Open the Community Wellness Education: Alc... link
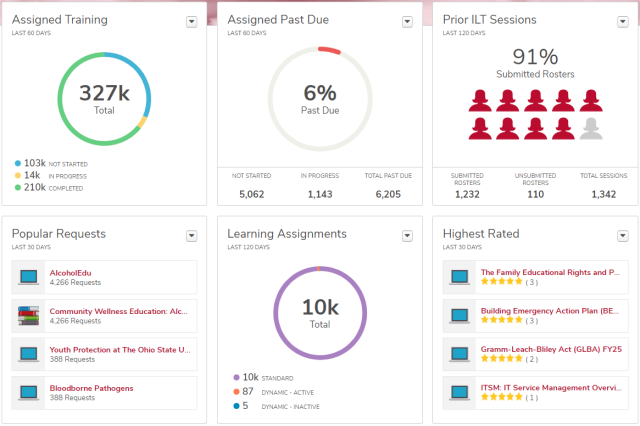Viewport: 640px width, 426px height. point(118,311)
